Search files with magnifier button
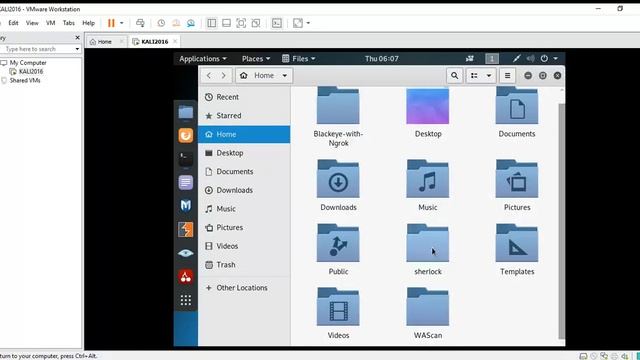 click(x=454, y=76)
